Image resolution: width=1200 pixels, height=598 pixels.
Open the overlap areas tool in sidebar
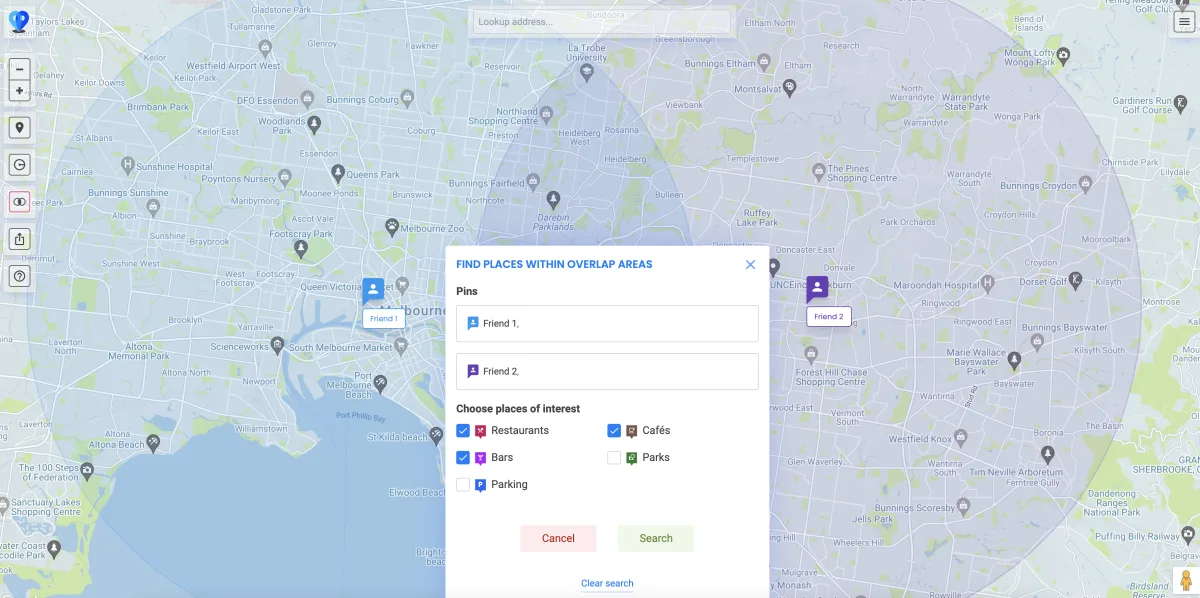(19, 202)
